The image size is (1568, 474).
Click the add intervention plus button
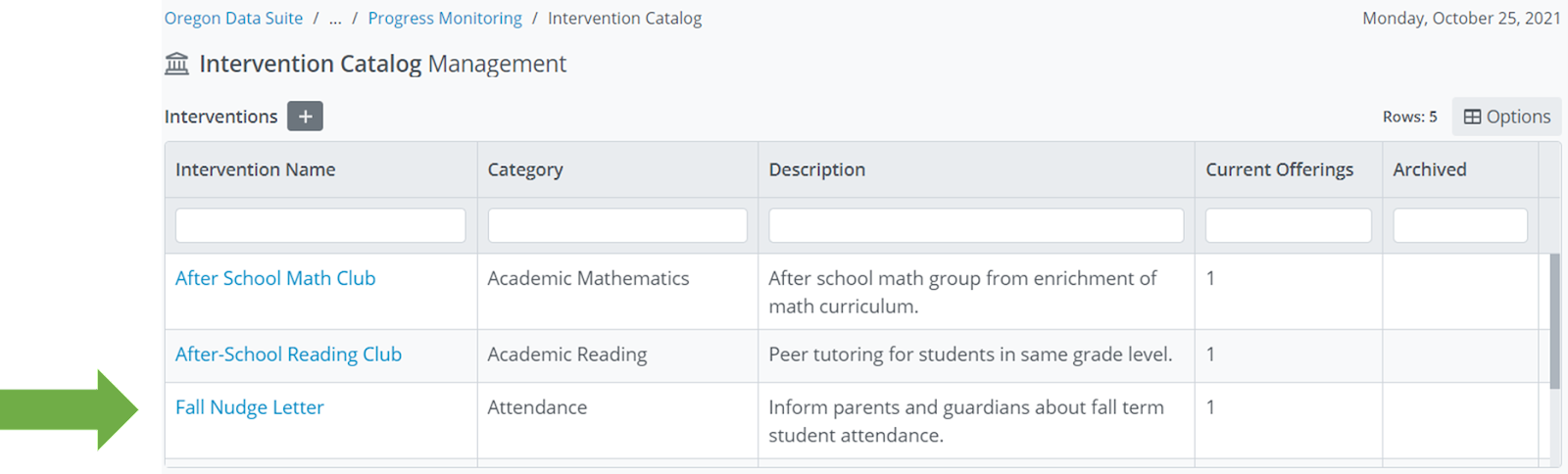[x=305, y=117]
